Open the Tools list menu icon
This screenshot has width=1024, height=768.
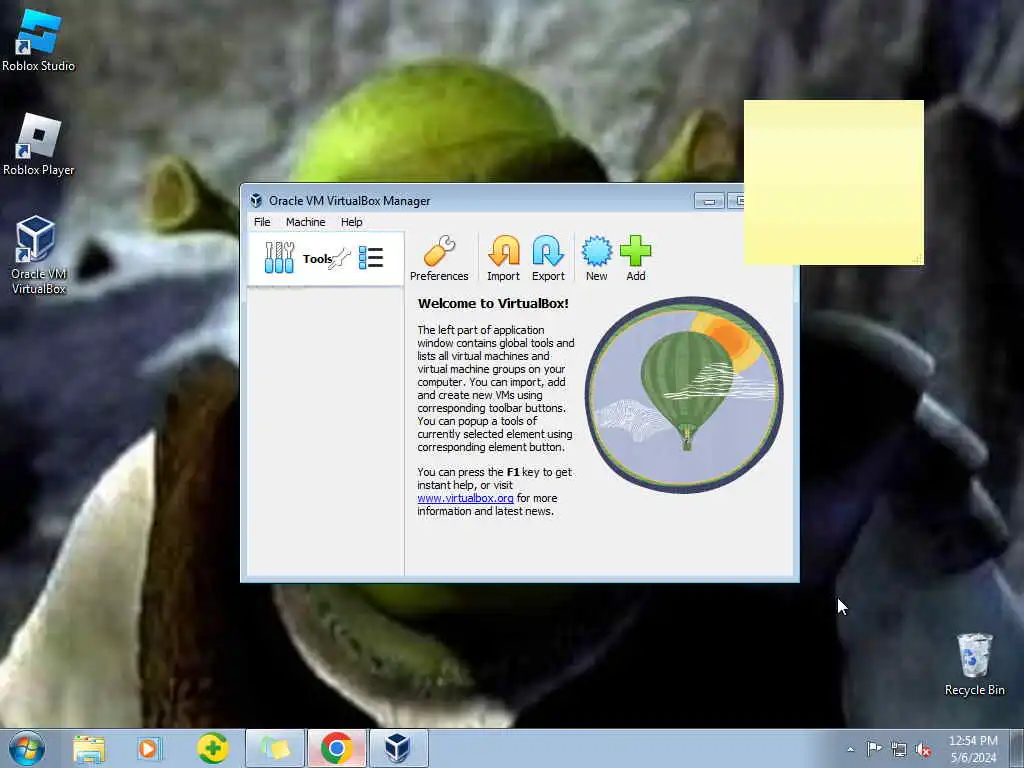[x=371, y=258]
